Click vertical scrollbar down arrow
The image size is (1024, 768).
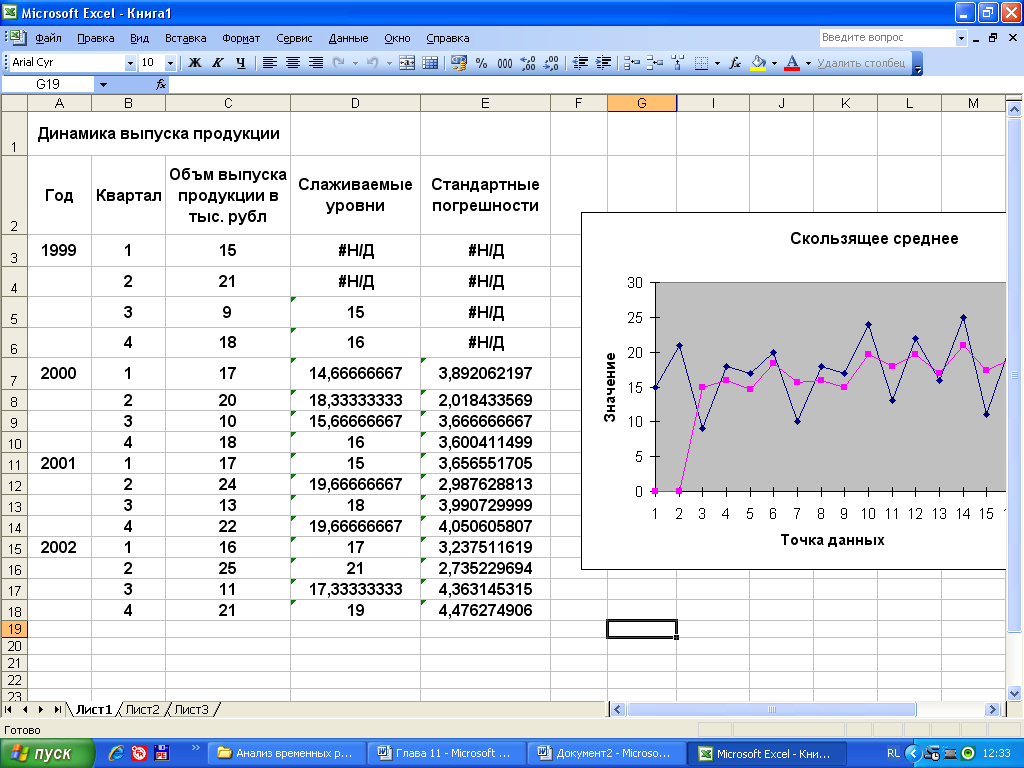[1014, 694]
